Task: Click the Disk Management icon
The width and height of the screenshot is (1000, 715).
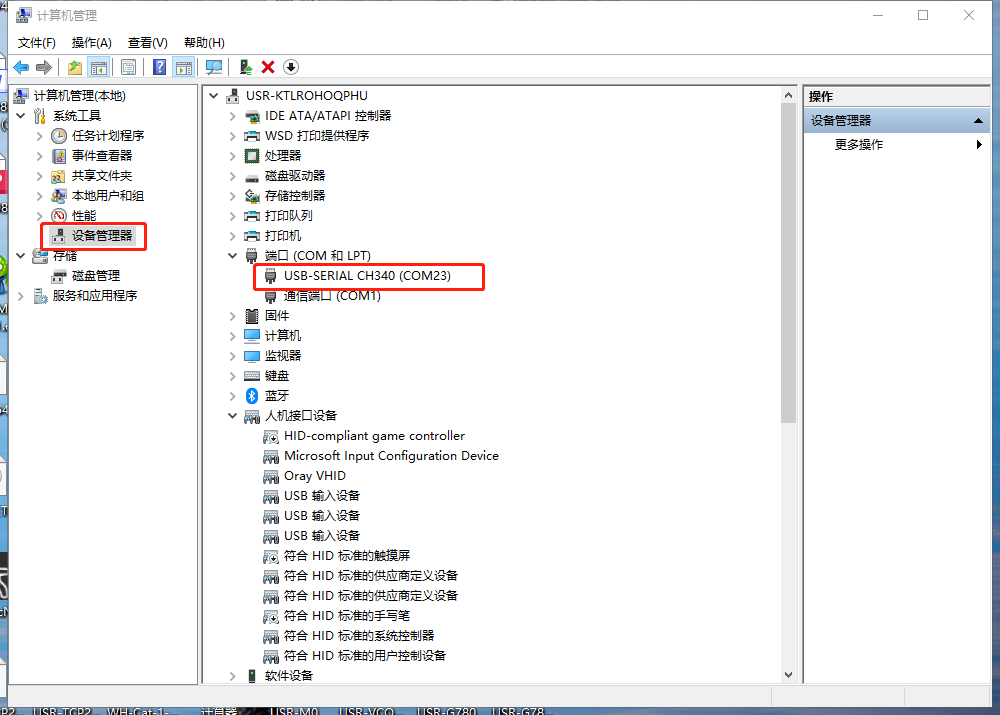Action: tap(59, 276)
